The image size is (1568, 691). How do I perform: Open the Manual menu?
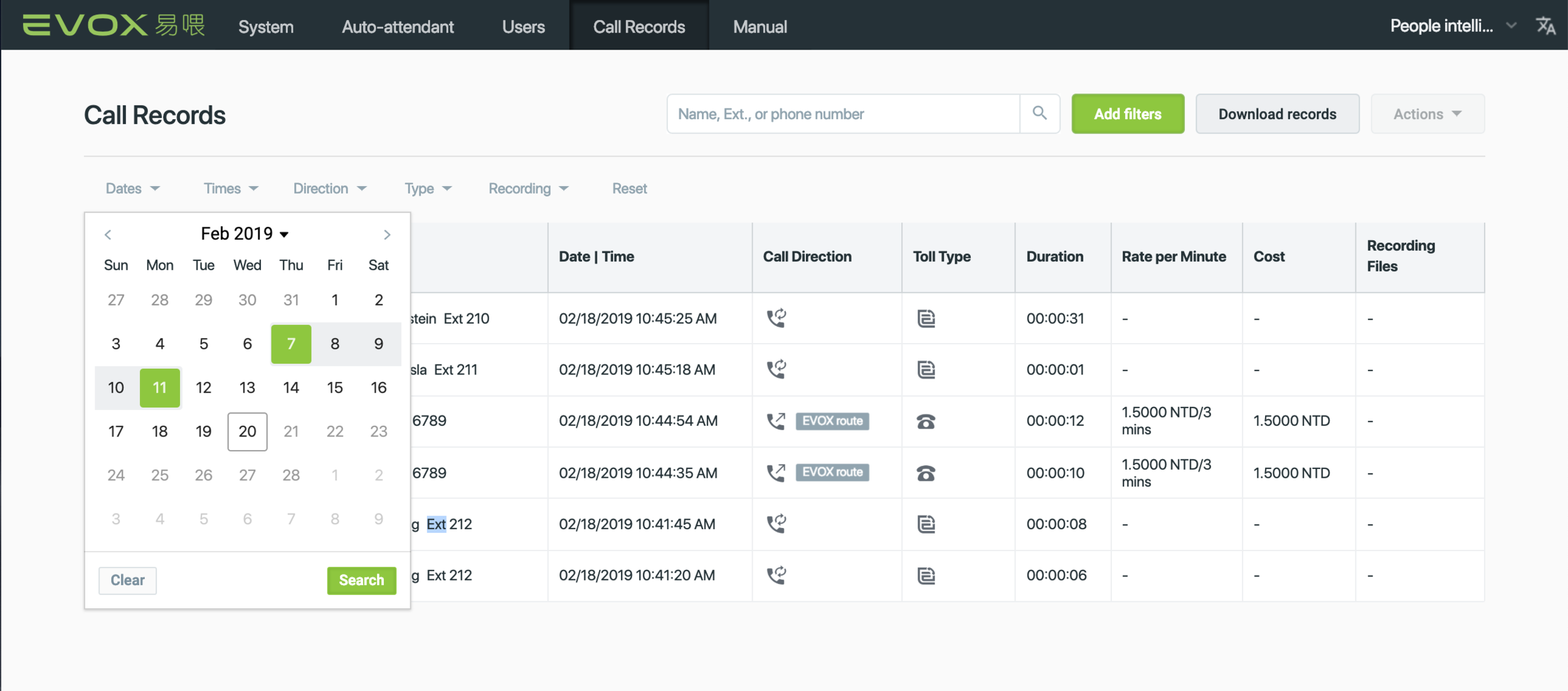tap(760, 26)
